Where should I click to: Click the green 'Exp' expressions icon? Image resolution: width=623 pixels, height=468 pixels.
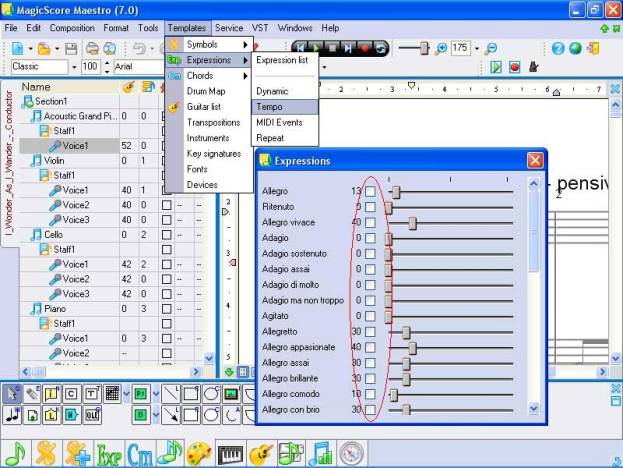click(x=109, y=454)
